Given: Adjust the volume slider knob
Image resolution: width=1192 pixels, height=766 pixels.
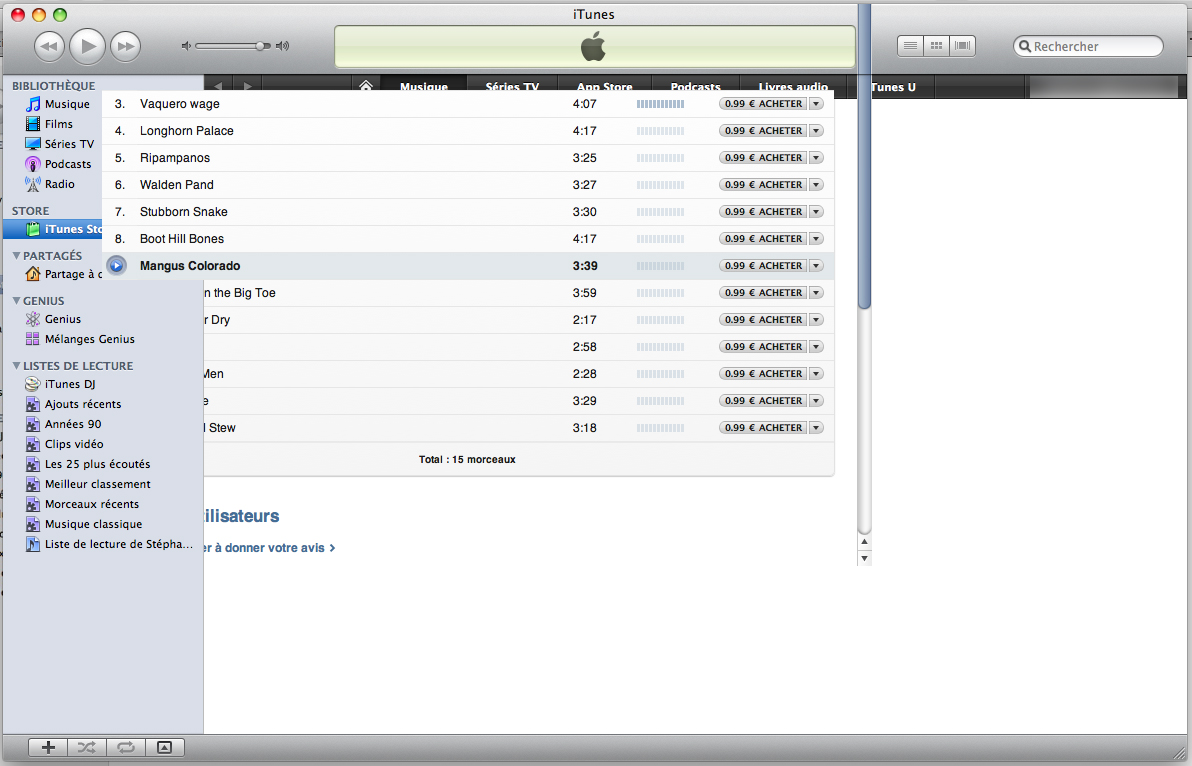Looking at the screenshot, I should [260, 46].
